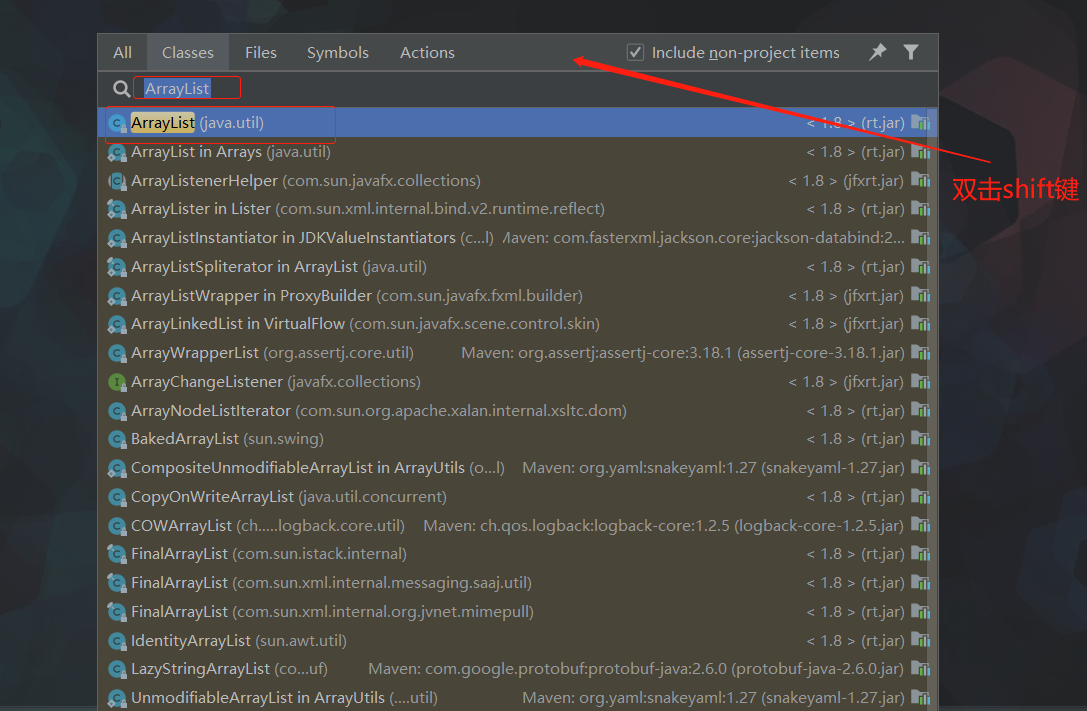Click class icon beside IdentityArrayList
1087x711 pixels.
117,641
